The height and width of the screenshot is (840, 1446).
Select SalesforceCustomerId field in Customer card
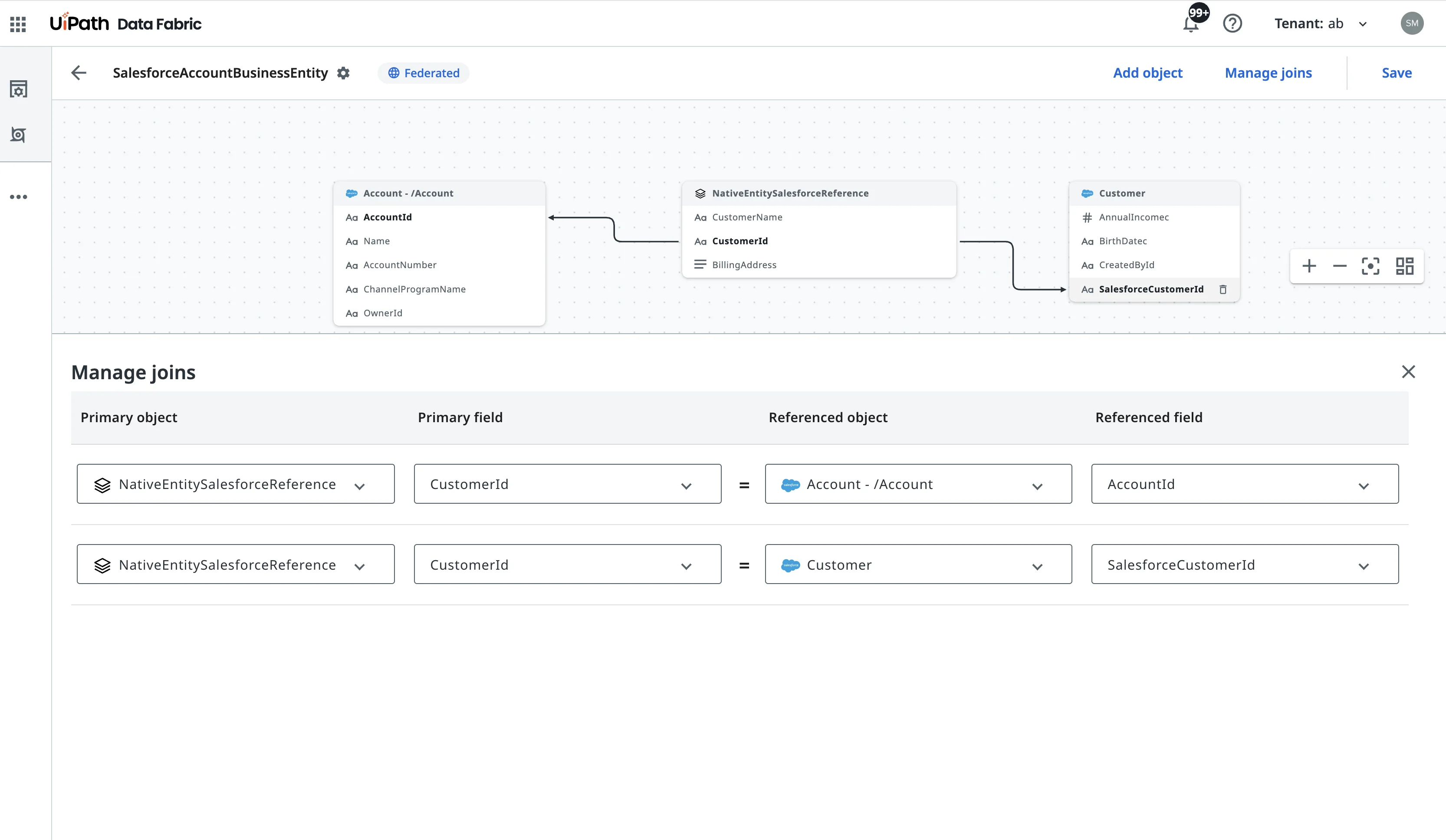[1154, 289]
